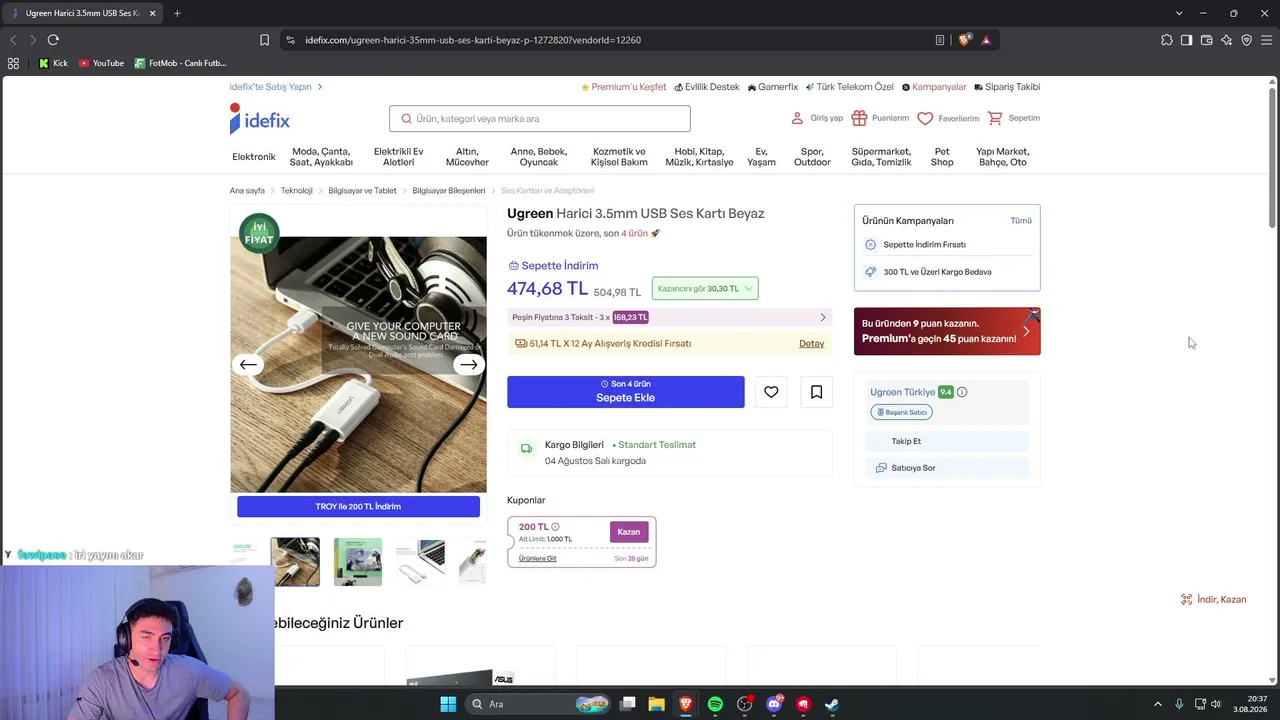This screenshot has width=1280, height=720.
Task: Open the Ugreen Türkiye seller link
Action: point(902,392)
